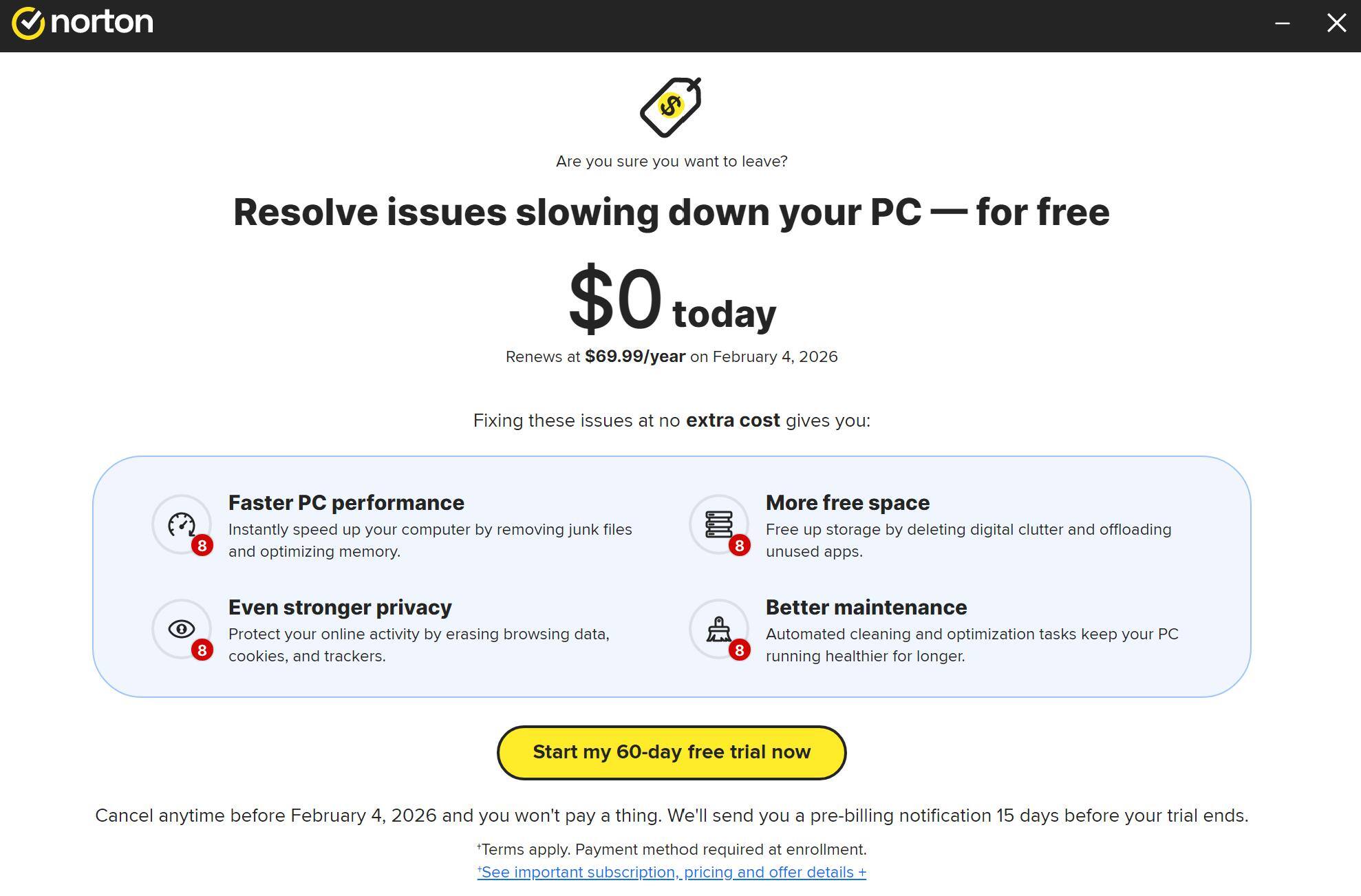This screenshot has height=896, width=1361.
Task: Click the Faster PC performance heading
Action: pyautogui.click(x=345, y=502)
